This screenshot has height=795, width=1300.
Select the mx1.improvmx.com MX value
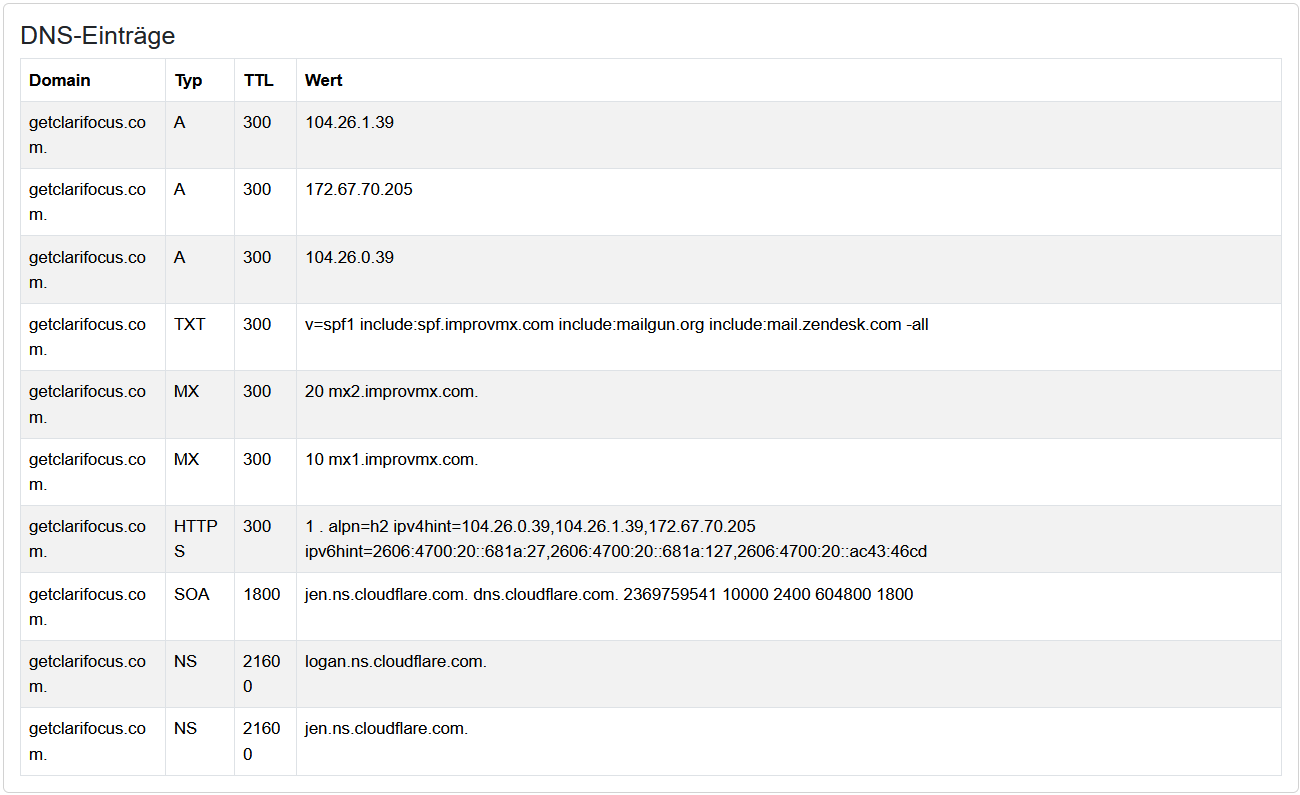pos(391,459)
